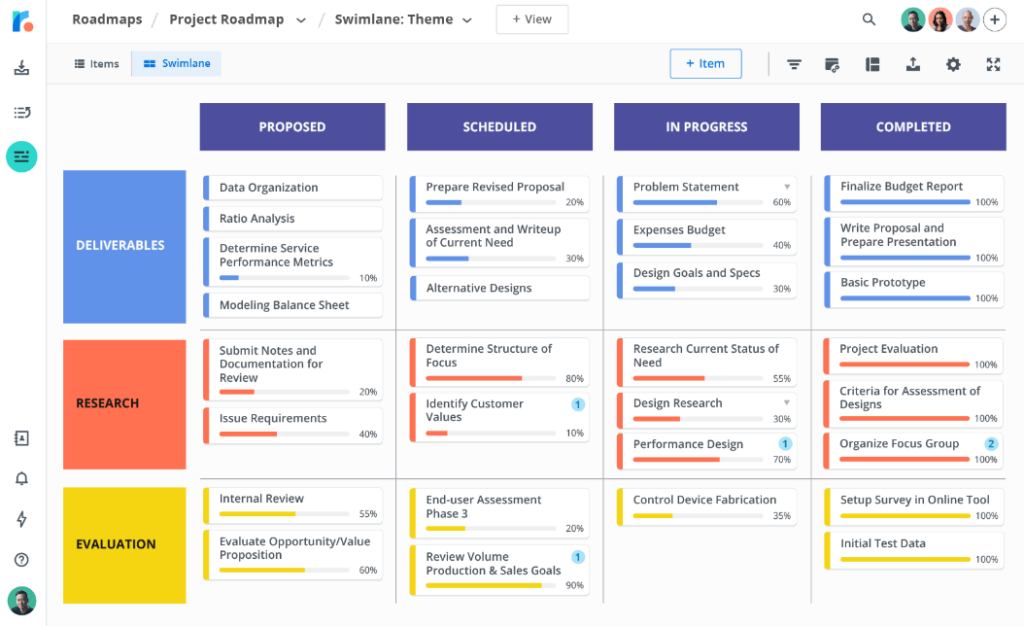The width and height of the screenshot is (1024, 626).
Task: Expand the Design Research card arrow
Action: pyautogui.click(x=787, y=403)
